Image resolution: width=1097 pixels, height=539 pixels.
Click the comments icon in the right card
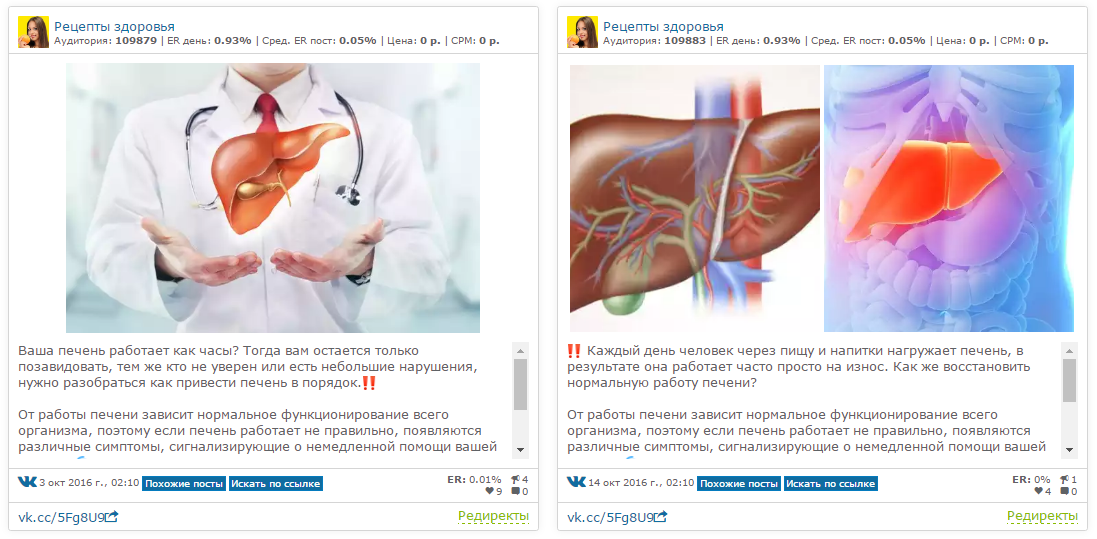pyautogui.click(x=1064, y=491)
